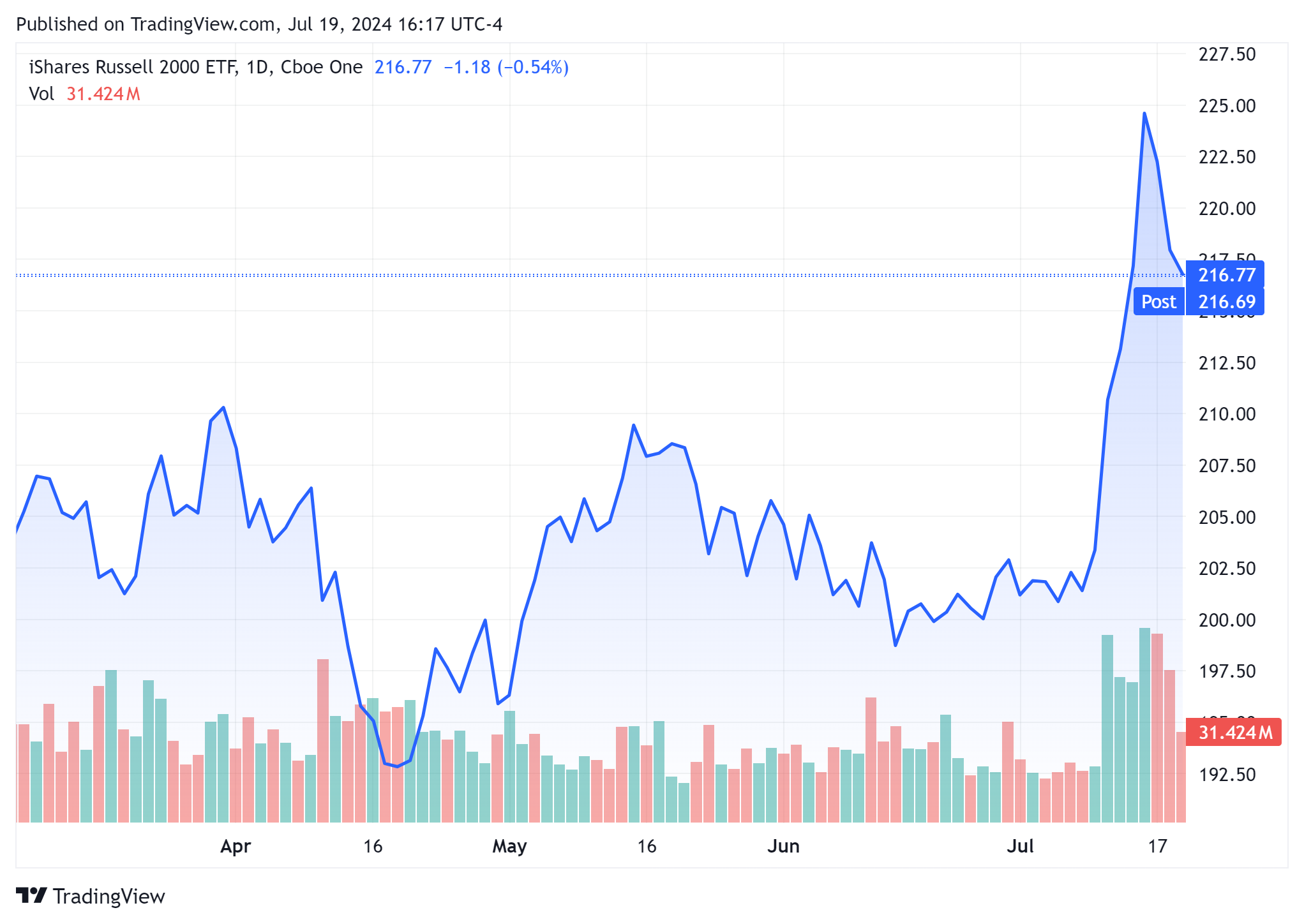Click the 207.50 price axis label
This screenshot has height=924, width=1304.
click(x=1227, y=466)
